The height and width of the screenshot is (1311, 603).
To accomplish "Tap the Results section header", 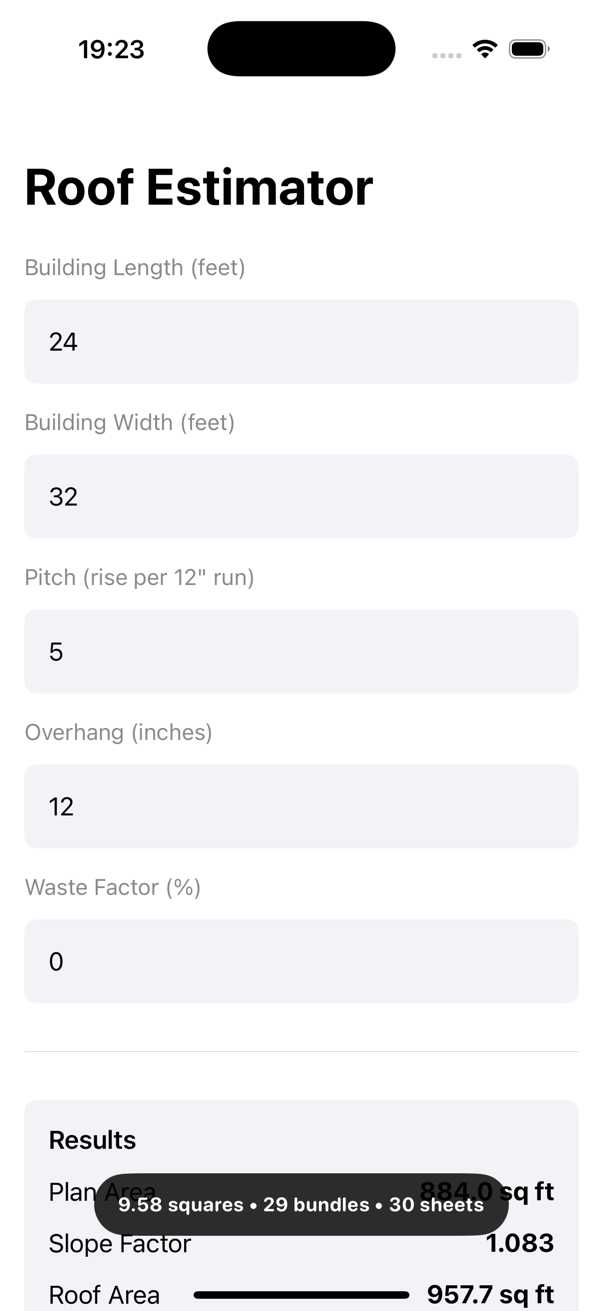I will click(x=92, y=1140).
